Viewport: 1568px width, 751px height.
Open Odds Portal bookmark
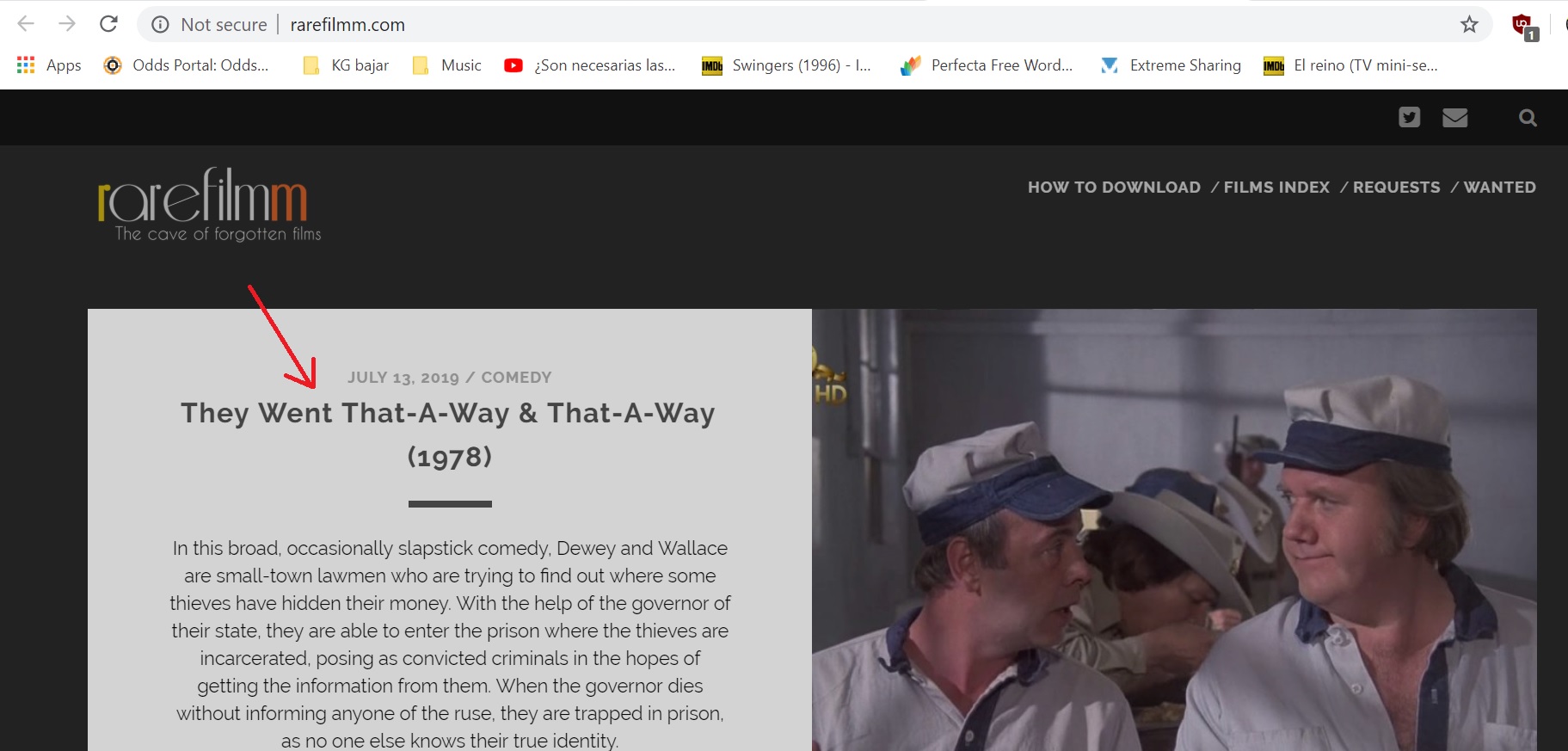pyautogui.click(x=186, y=65)
